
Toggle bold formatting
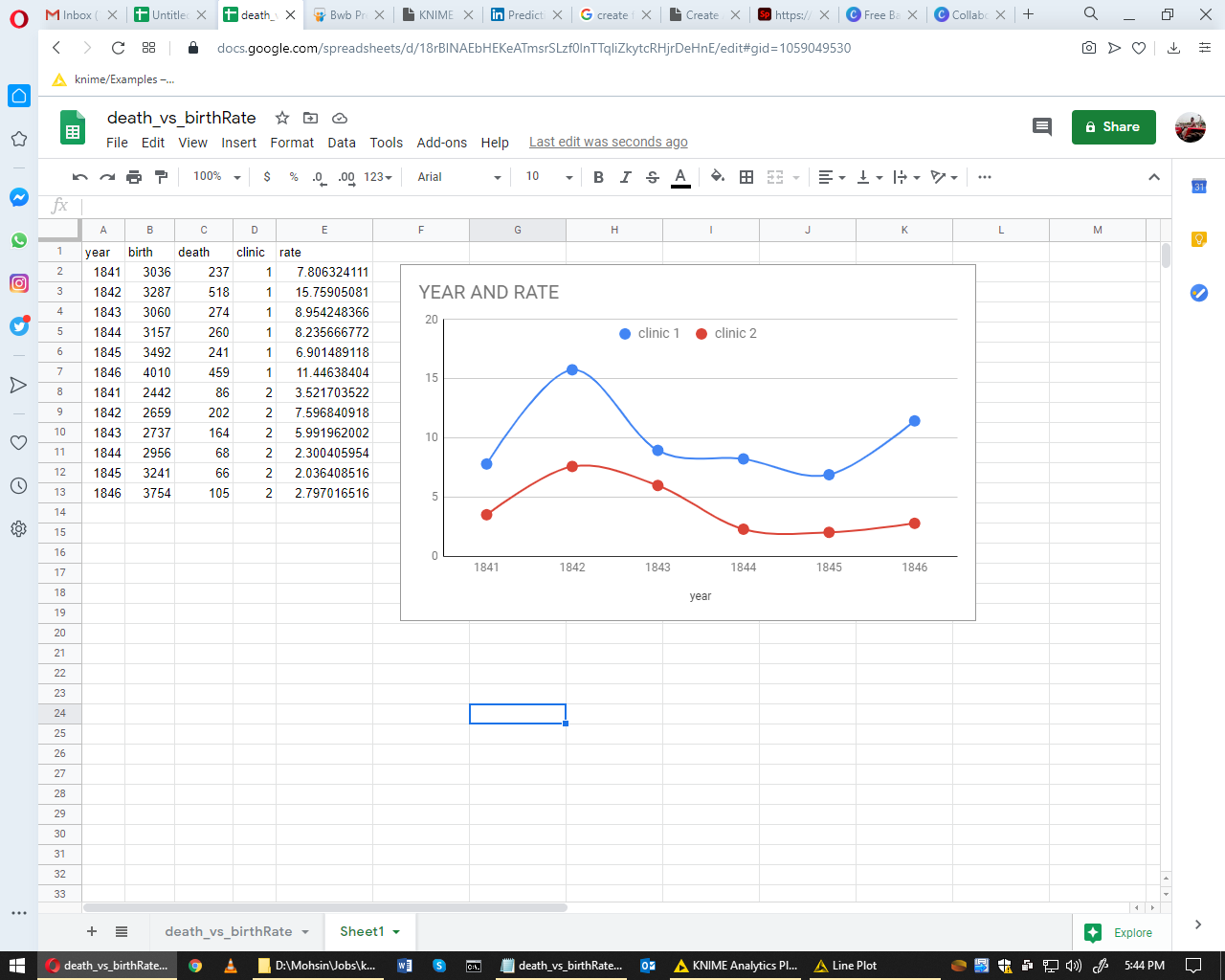click(x=598, y=177)
